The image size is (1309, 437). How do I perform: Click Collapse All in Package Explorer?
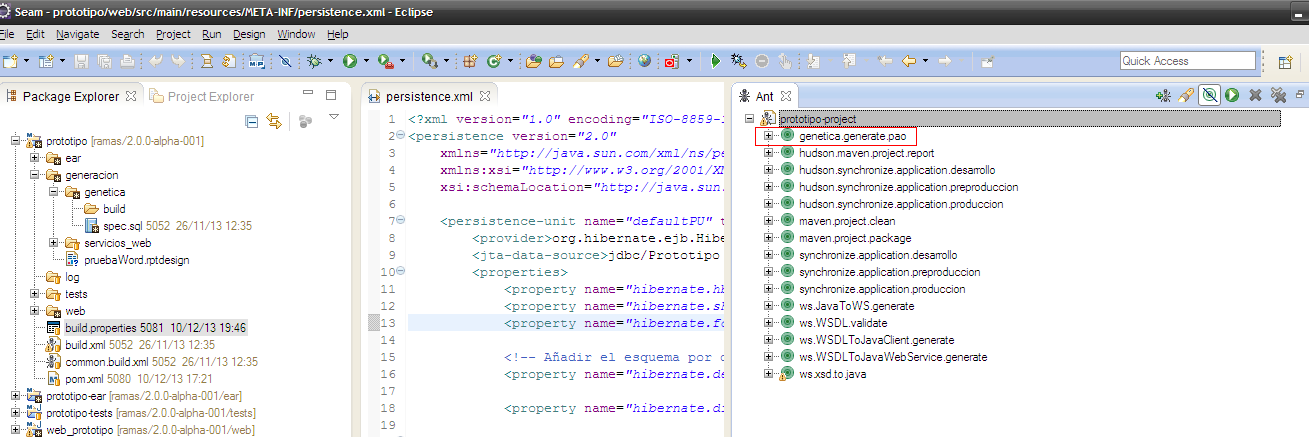252,122
